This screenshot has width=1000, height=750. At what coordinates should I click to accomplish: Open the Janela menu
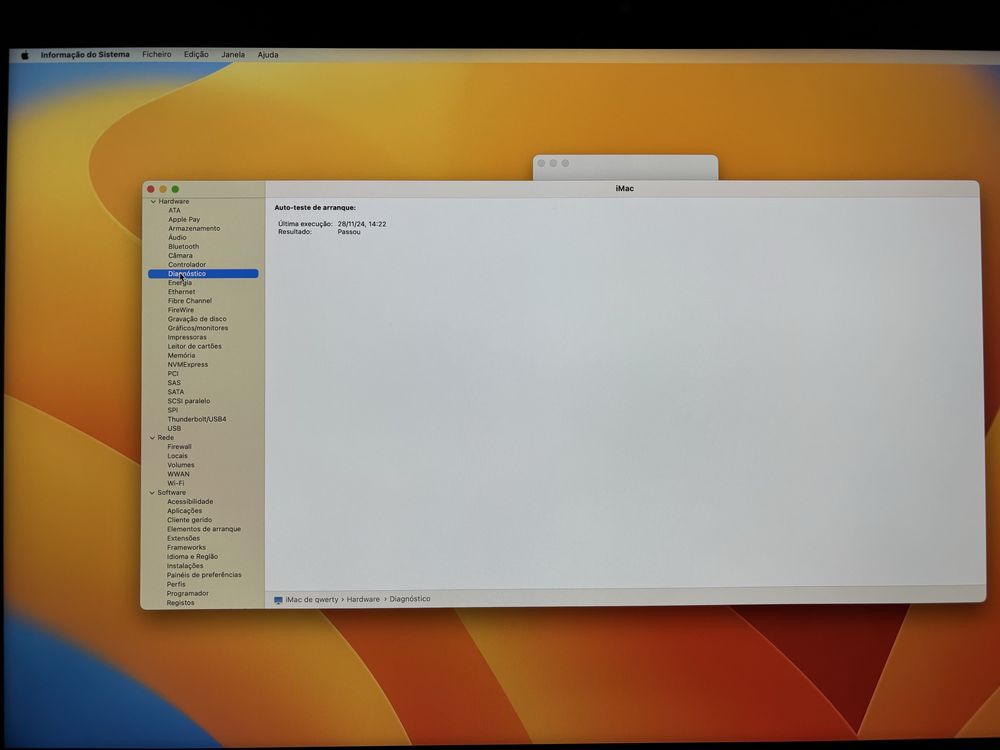(x=233, y=55)
